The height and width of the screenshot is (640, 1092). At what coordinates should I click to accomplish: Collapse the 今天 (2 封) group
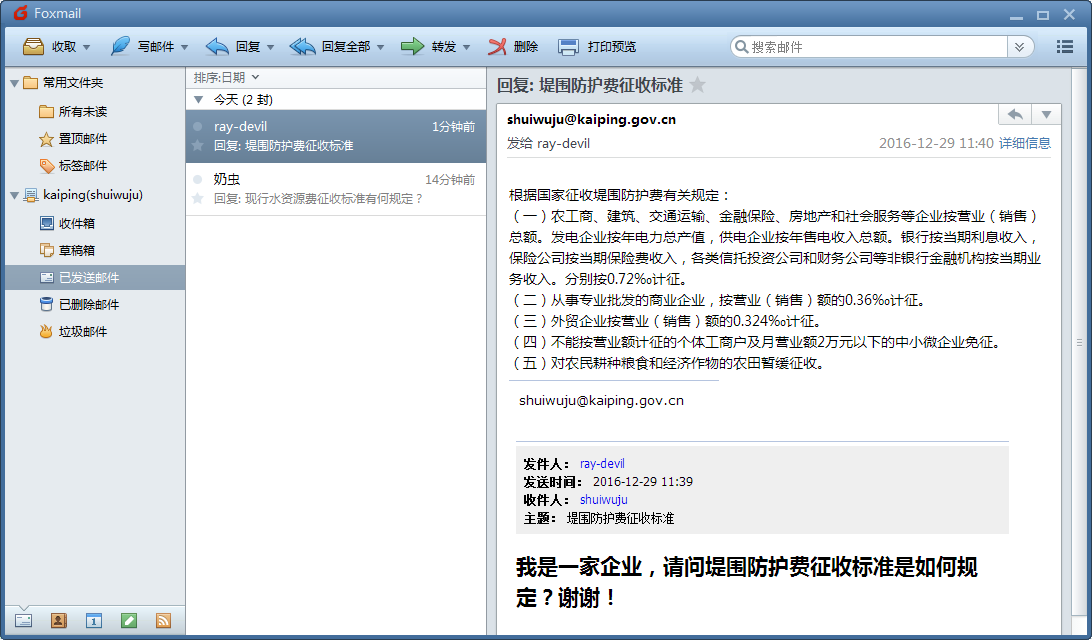199,100
